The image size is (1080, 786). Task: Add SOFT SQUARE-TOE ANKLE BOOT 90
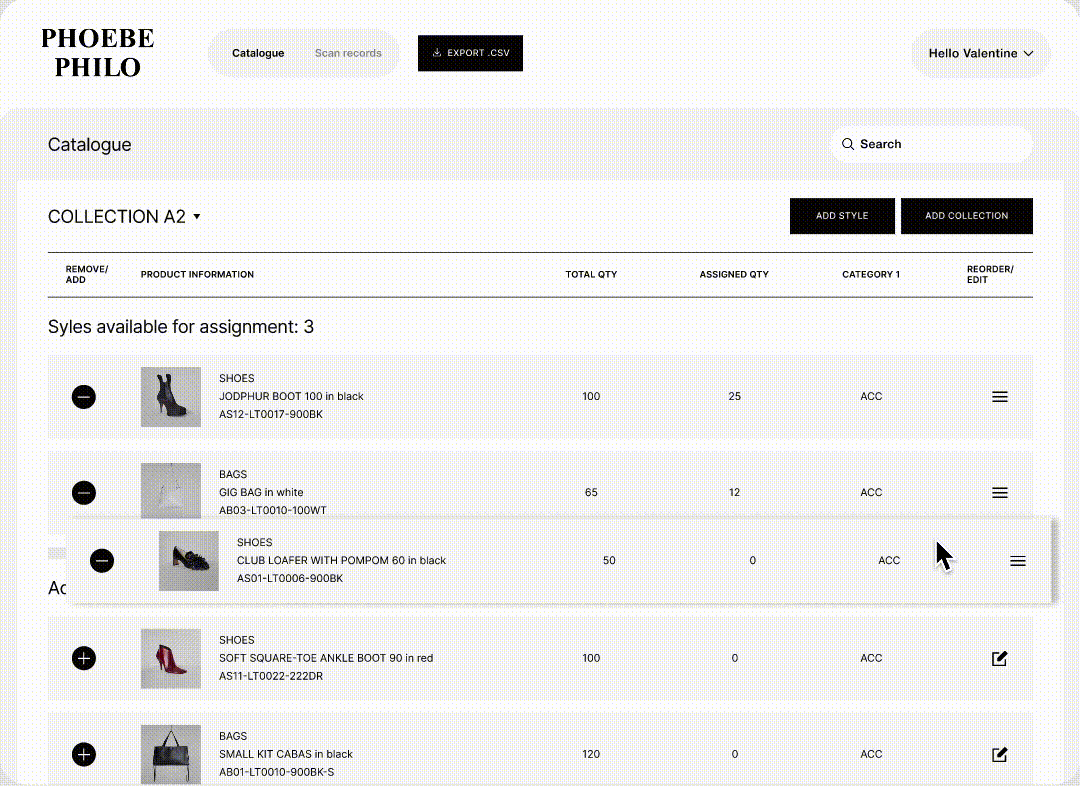click(84, 658)
